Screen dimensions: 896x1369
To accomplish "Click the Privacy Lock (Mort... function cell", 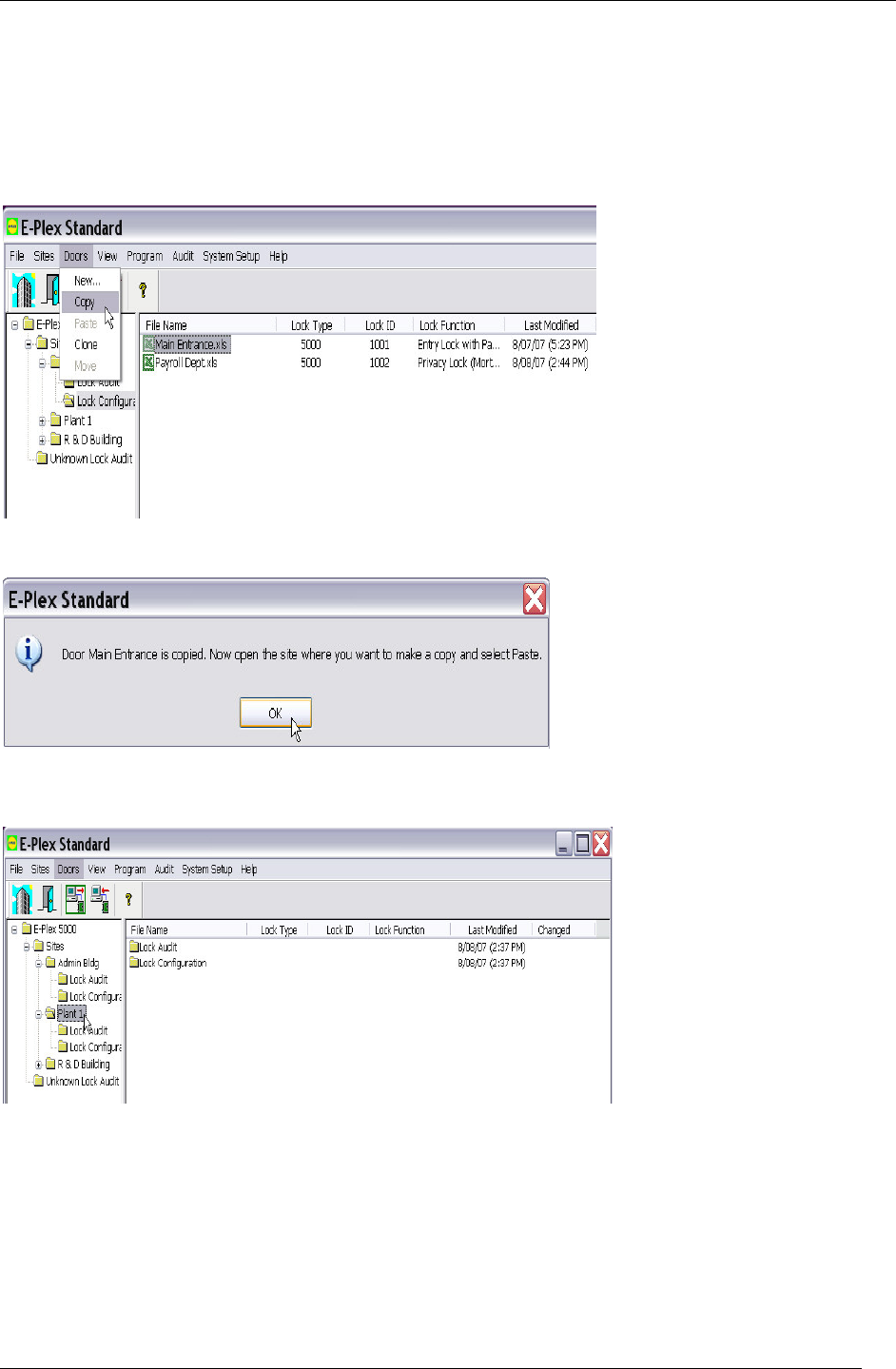I will (458, 362).
